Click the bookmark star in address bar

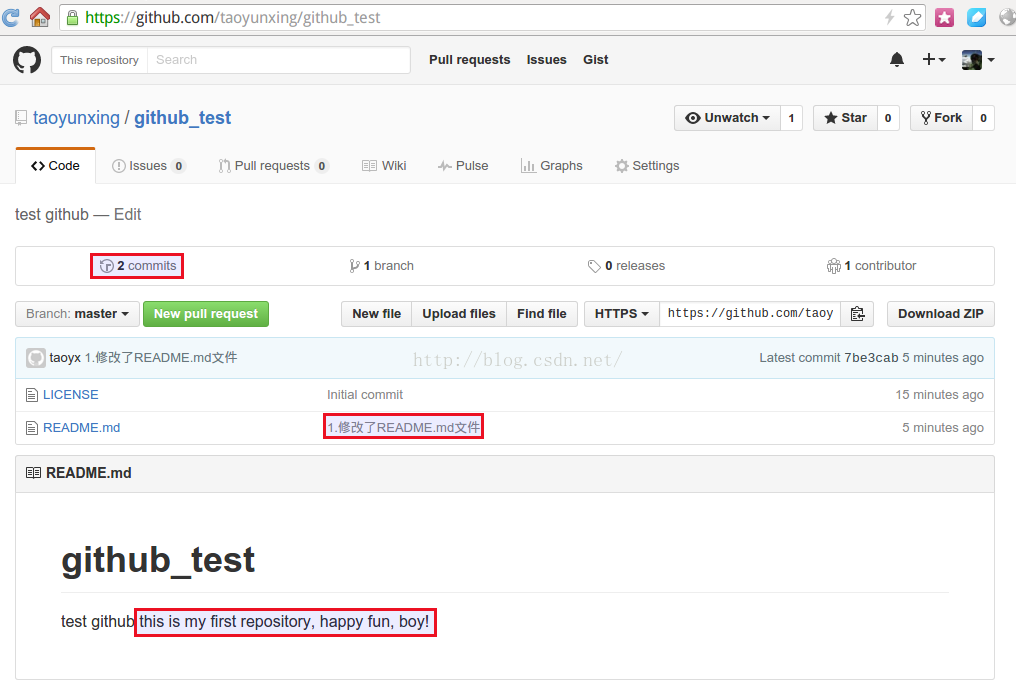[912, 17]
